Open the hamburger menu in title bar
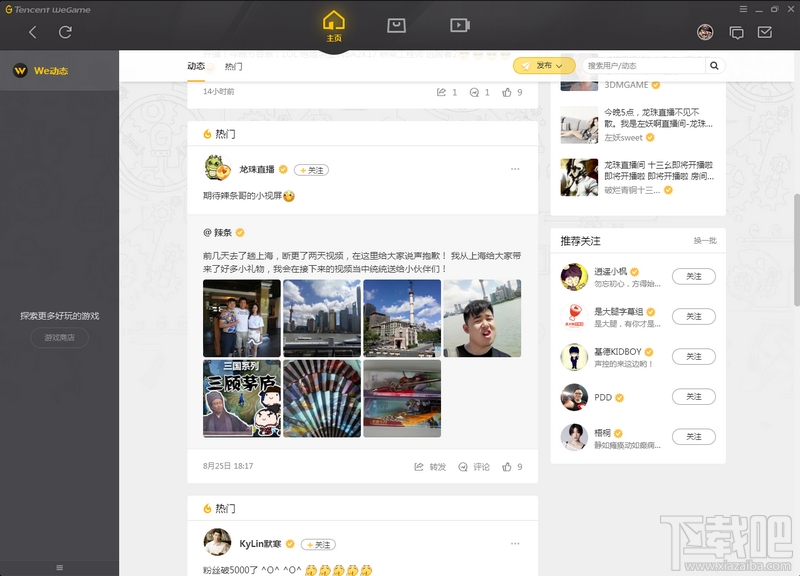Viewport: 800px width, 576px height. [743, 9]
